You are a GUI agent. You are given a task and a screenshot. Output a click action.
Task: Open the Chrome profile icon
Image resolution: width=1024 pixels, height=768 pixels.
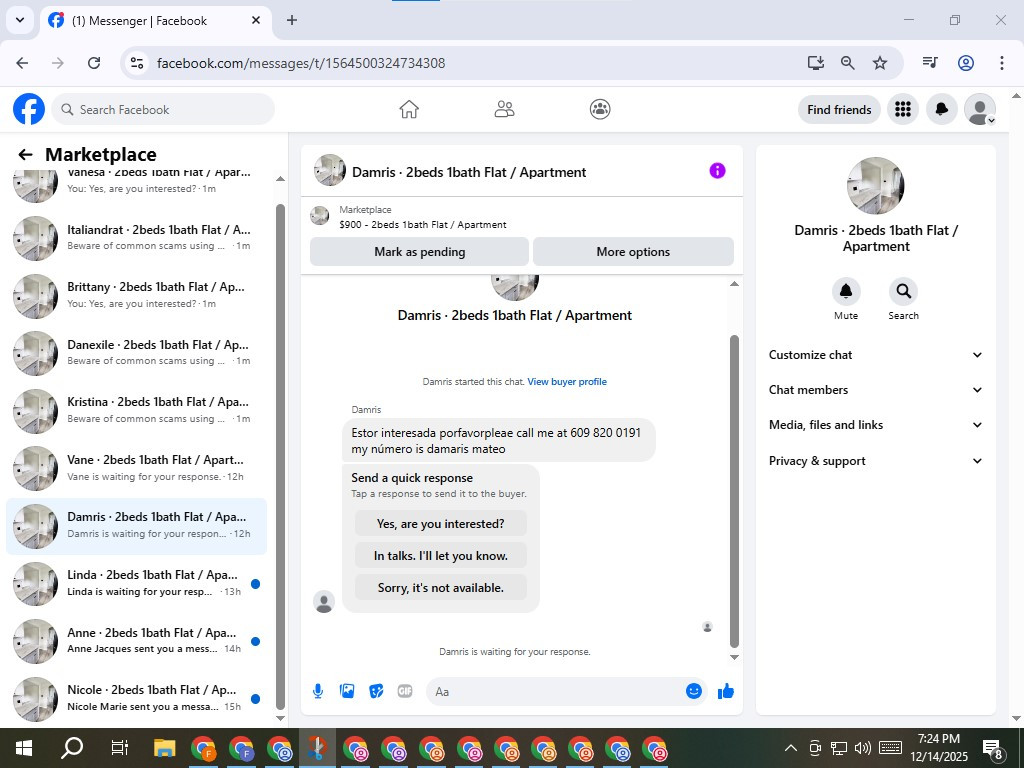(x=966, y=63)
